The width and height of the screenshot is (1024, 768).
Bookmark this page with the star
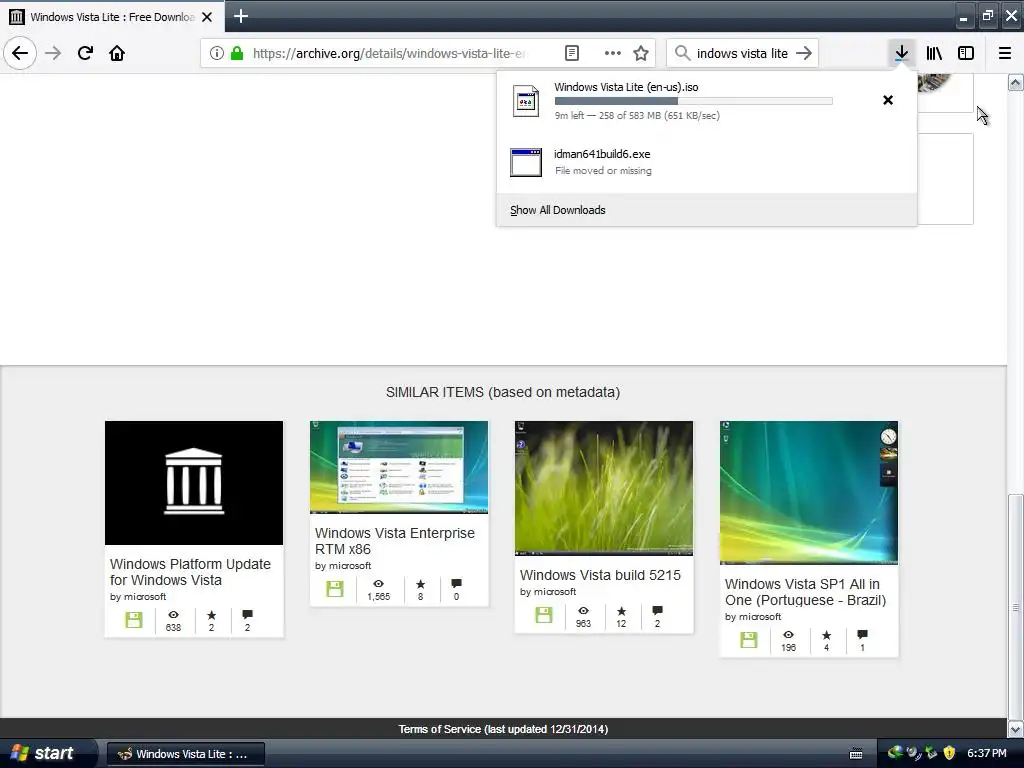(641, 53)
